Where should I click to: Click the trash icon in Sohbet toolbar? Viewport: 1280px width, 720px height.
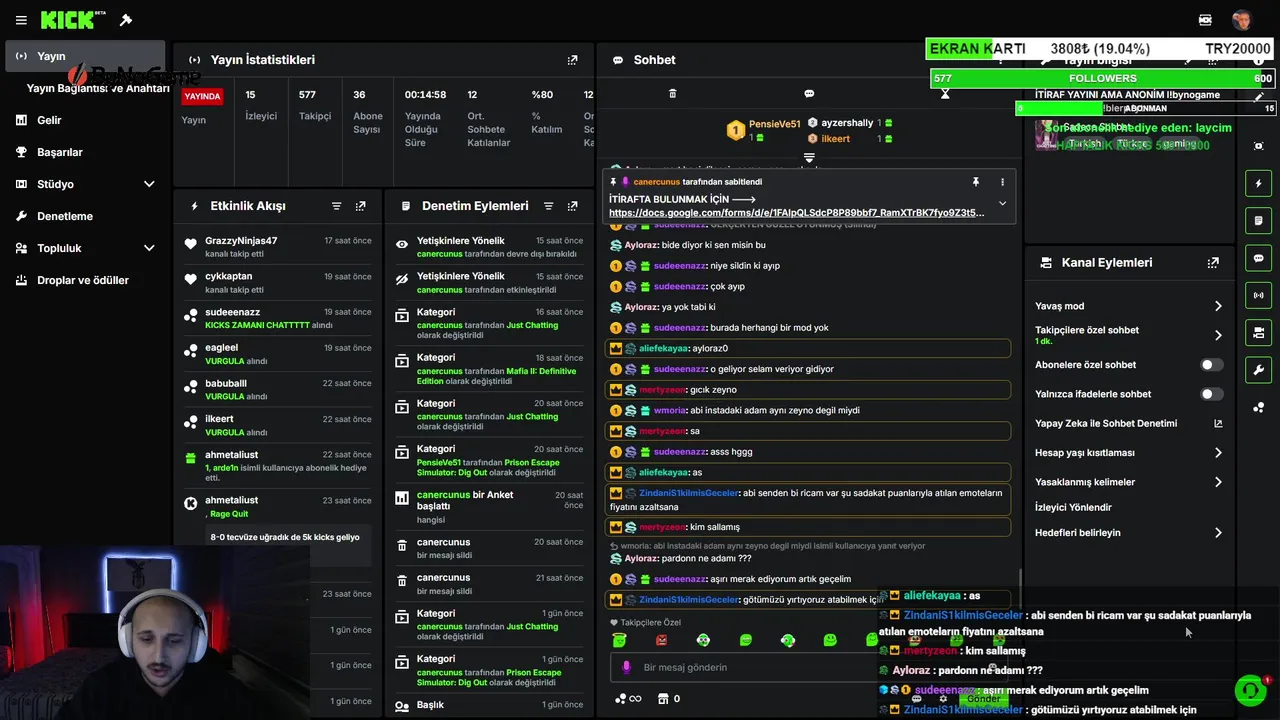673,94
